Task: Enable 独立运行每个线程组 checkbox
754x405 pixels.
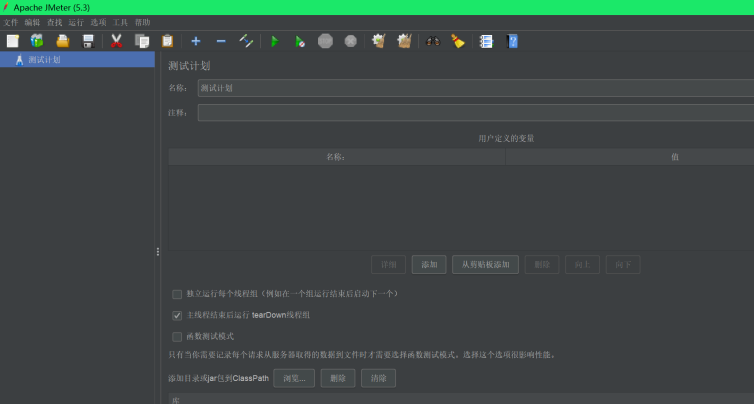Action: 177,294
